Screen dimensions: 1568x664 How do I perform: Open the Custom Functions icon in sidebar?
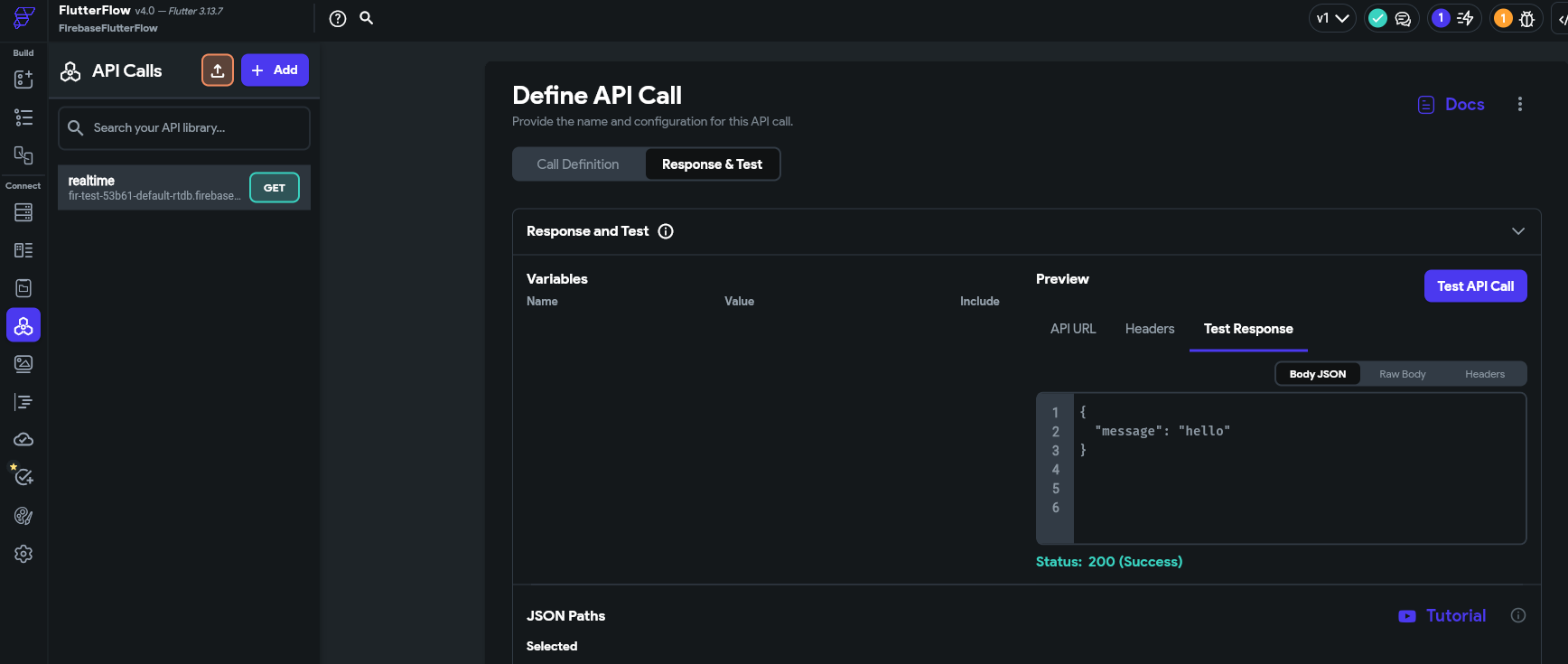coord(23,402)
